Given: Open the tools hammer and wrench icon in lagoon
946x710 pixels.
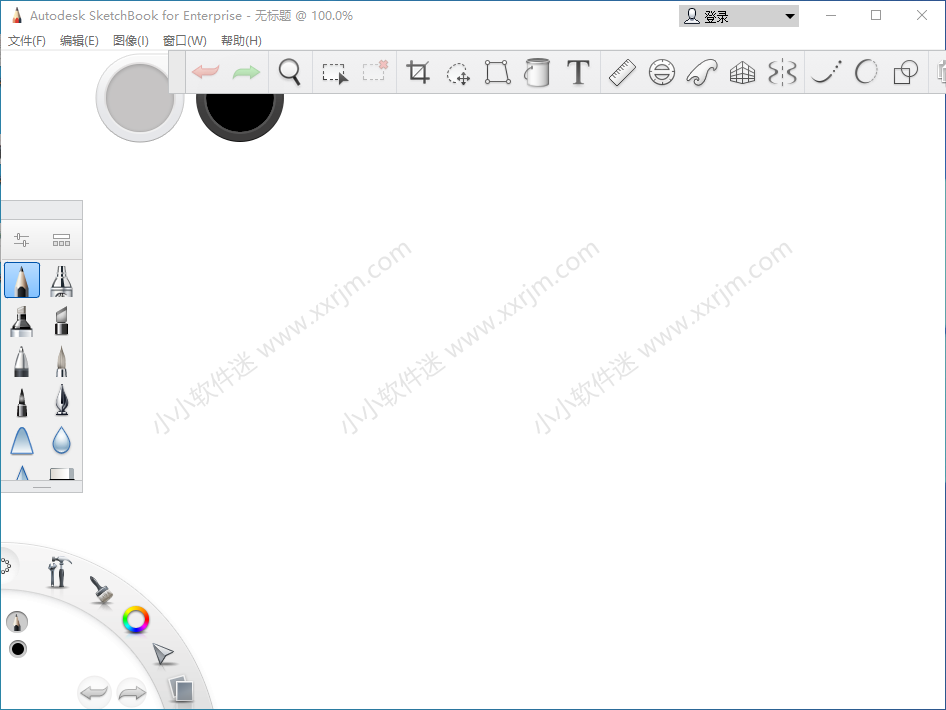Looking at the screenshot, I should tap(59, 572).
